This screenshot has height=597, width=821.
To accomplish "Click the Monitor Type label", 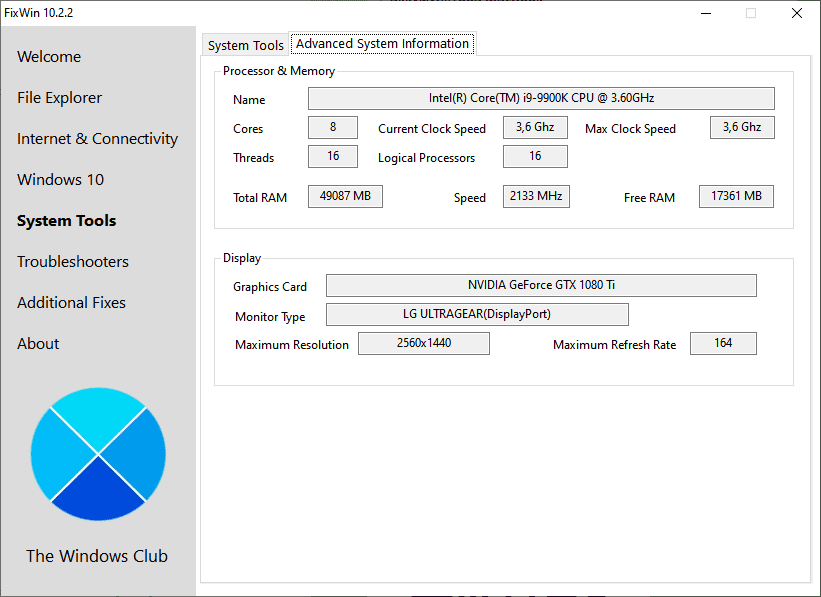I will coord(270,317).
